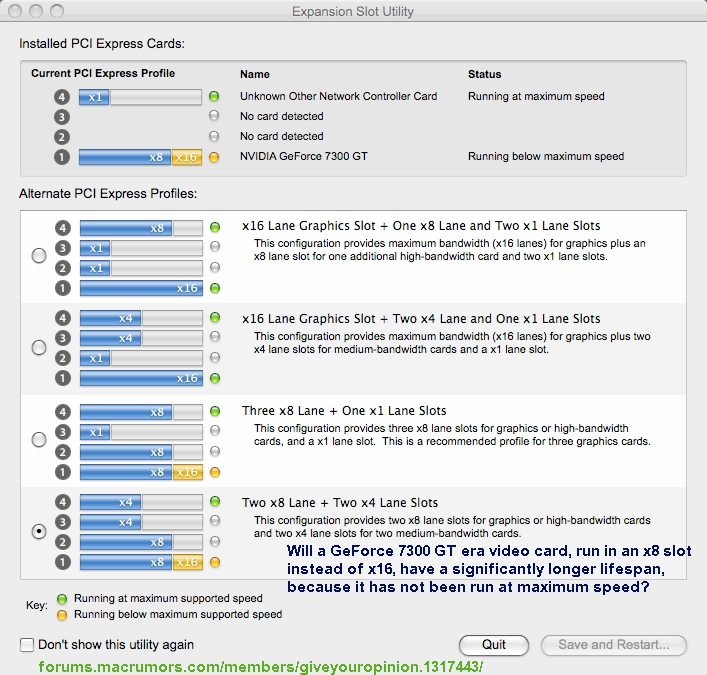Click slot 2 number badge in current profile

tap(62, 137)
